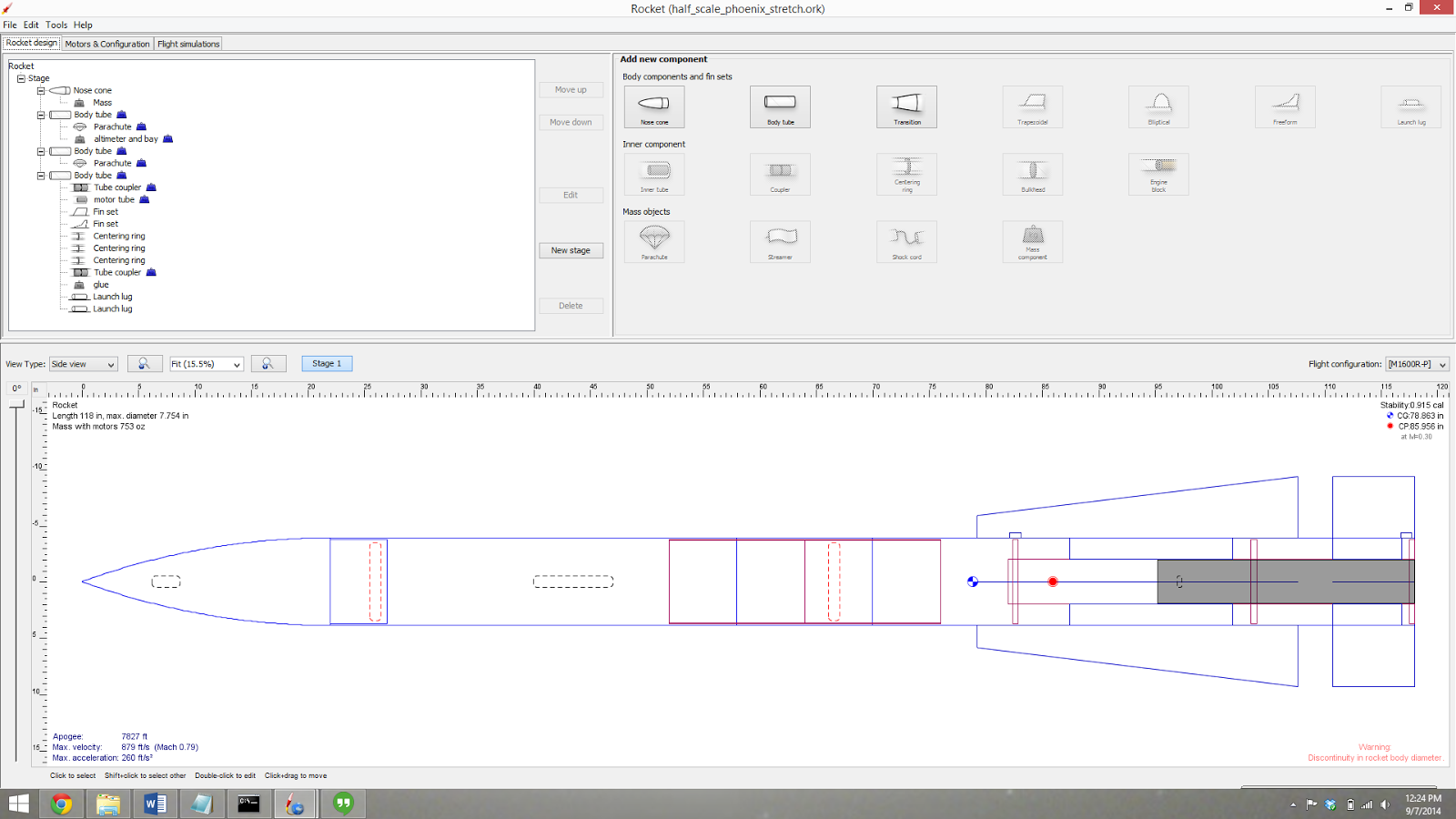Viewport: 1456px width, 819px height.
Task: Add a Nose cone component
Action: (653, 106)
